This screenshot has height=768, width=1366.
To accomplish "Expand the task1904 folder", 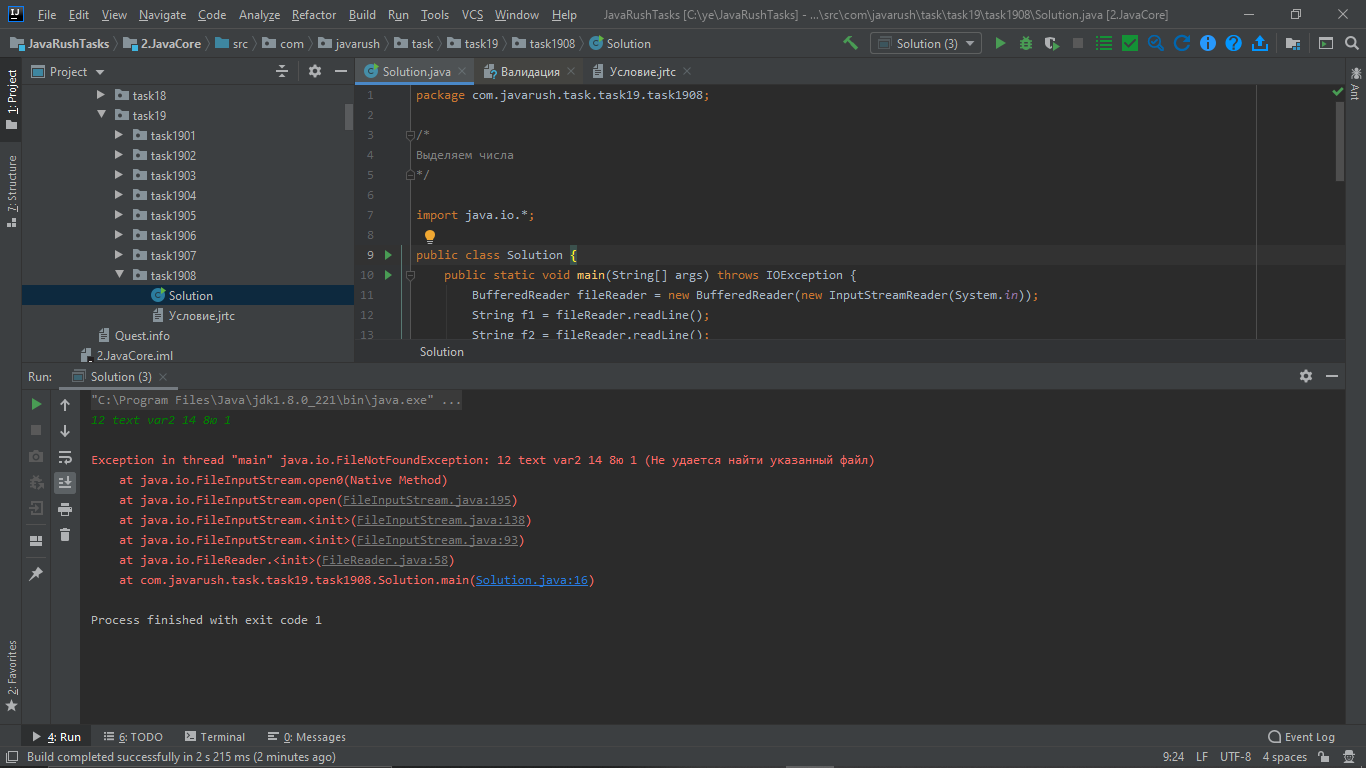I will click(x=118, y=195).
